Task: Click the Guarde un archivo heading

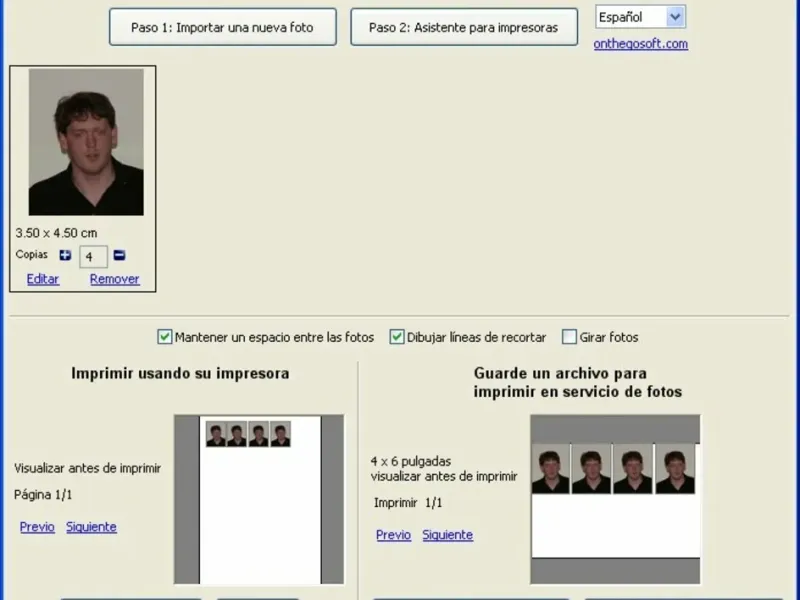Action: (578, 383)
